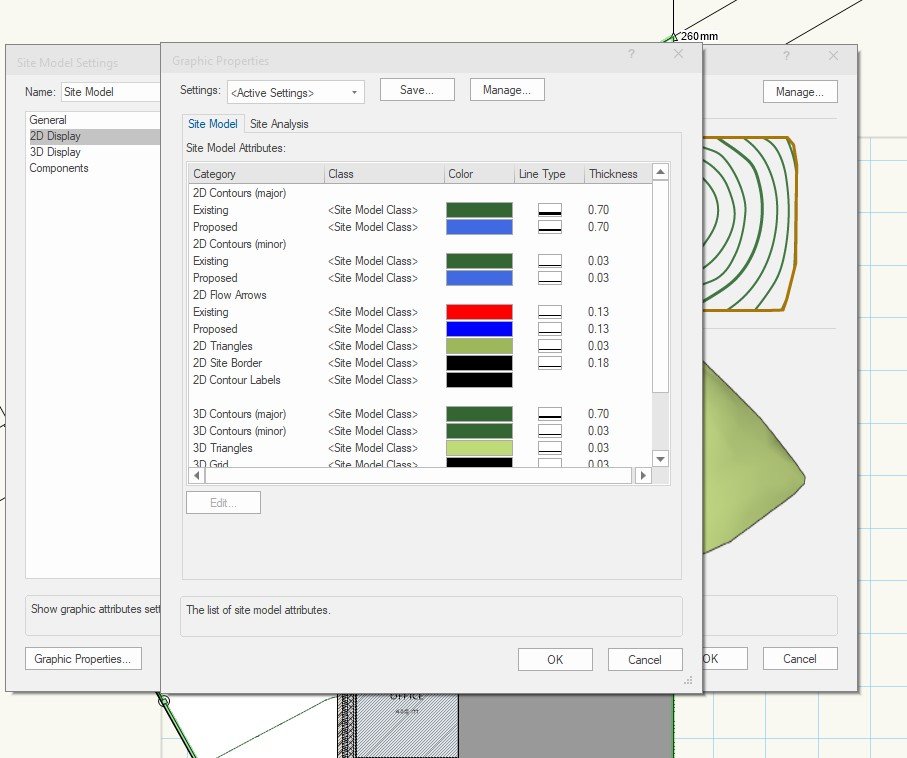907x758 pixels.
Task: Select Components in the settings list
Action: [58, 168]
